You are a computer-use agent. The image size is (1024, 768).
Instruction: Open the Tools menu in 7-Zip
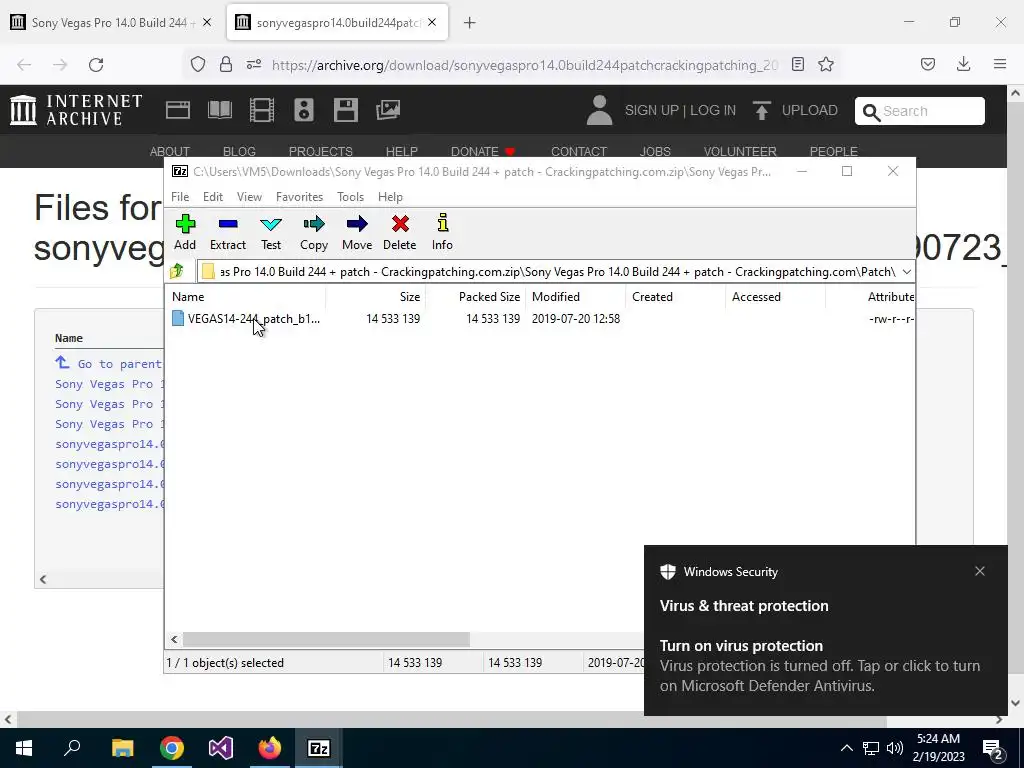(x=350, y=197)
